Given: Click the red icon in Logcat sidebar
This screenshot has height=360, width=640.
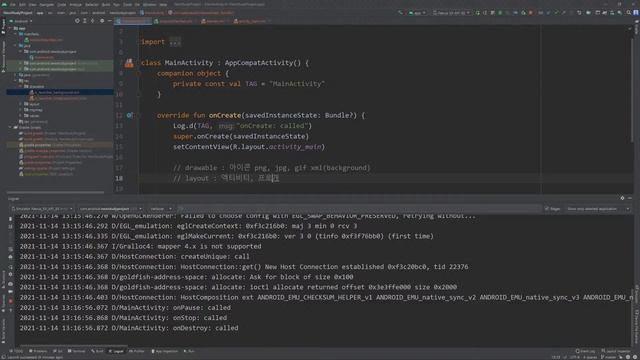Looking at the screenshot, I should point(11,301).
